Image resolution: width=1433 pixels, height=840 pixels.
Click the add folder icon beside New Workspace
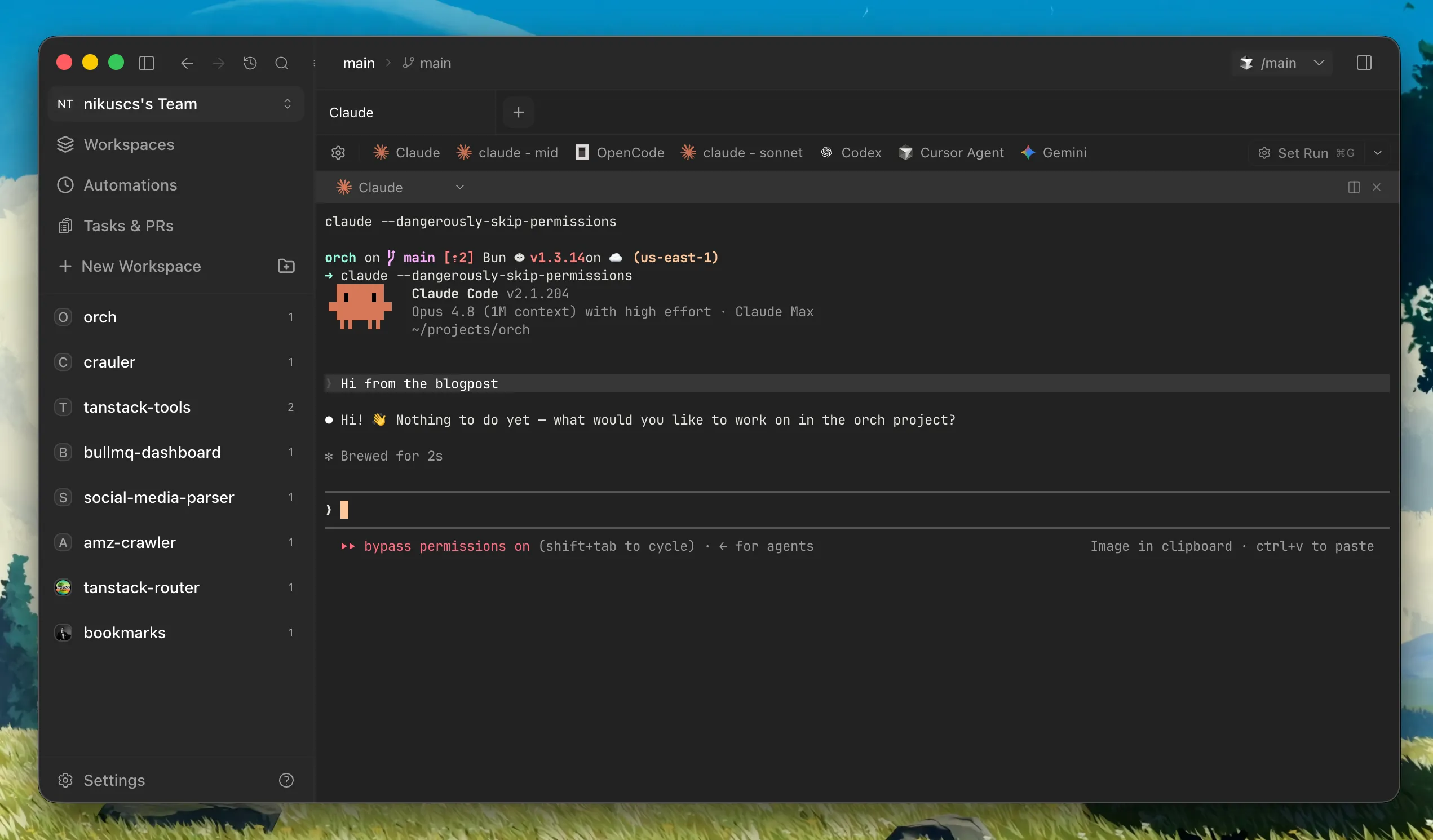click(x=286, y=266)
